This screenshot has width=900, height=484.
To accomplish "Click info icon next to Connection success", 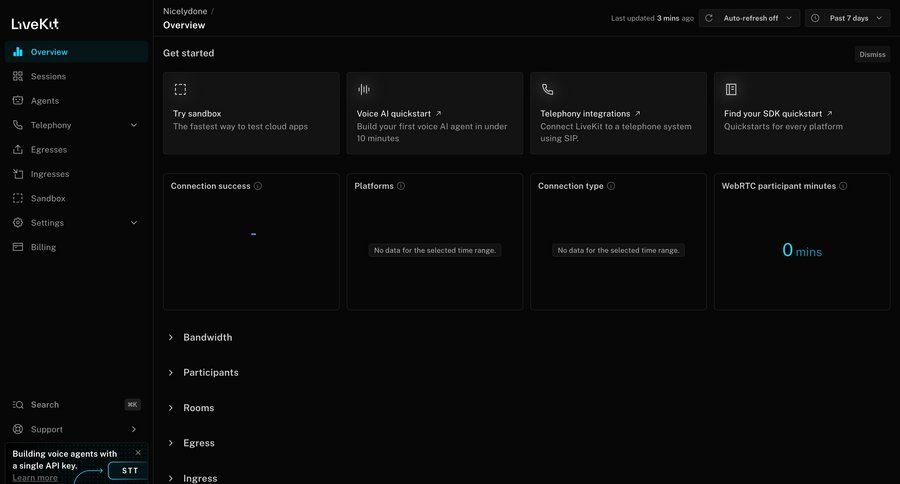I will [x=258, y=186].
